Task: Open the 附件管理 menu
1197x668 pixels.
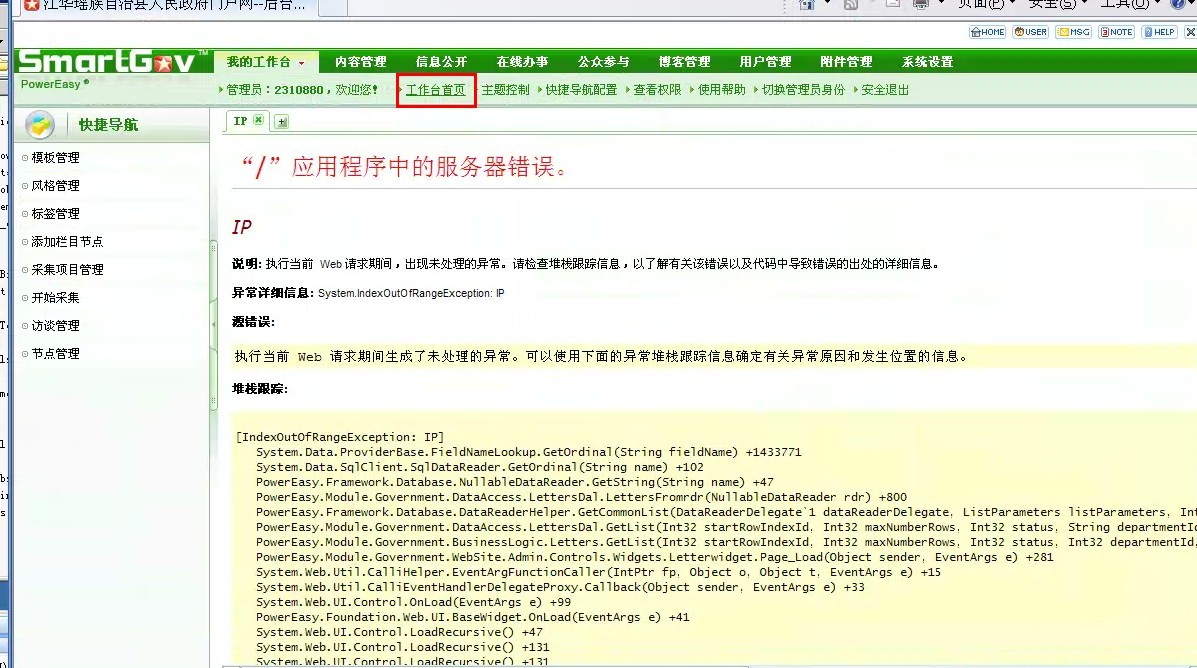Action: click(846, 62)
